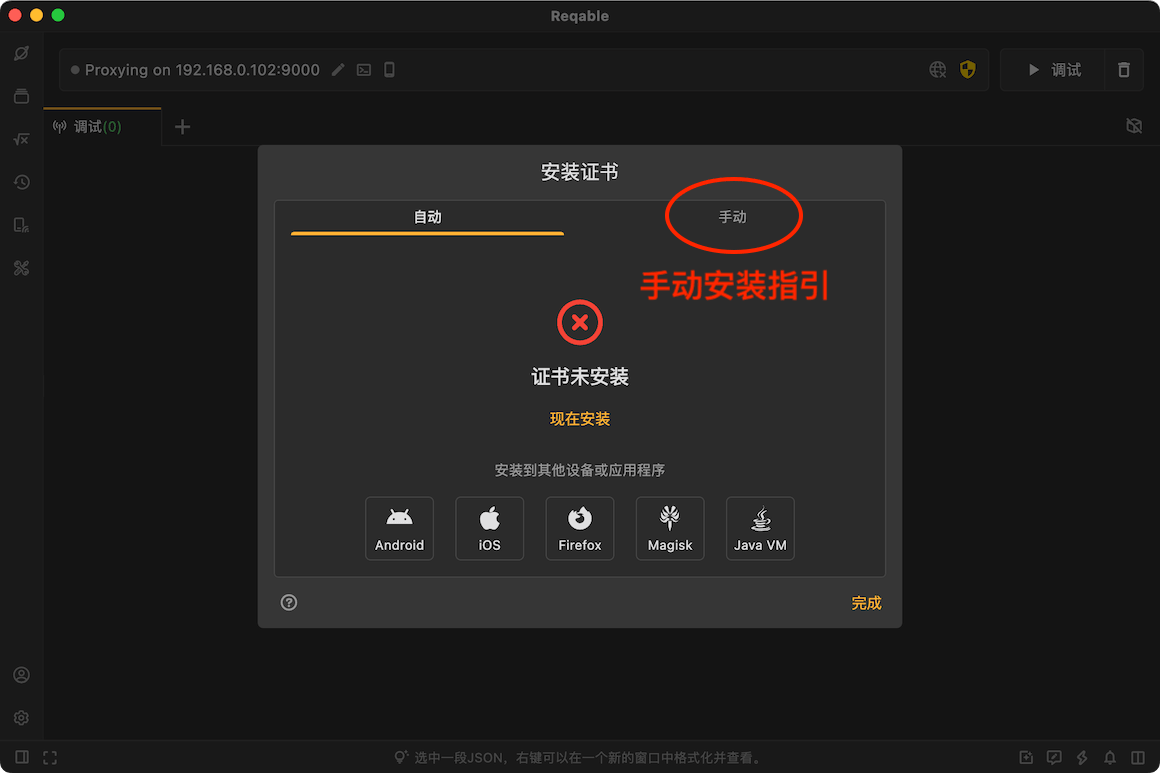Viewport: 1160px width, 773px height.
Task: Click the import icon in status bar
Action: pyautogui.click(x=1026, y=757)
